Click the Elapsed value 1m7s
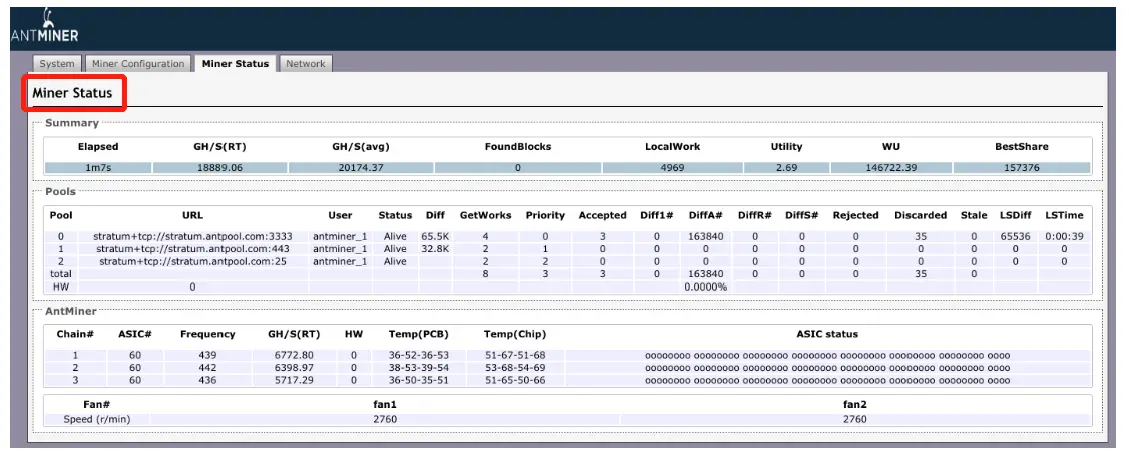Screen dimensions: 1129x461 (97, 168)
